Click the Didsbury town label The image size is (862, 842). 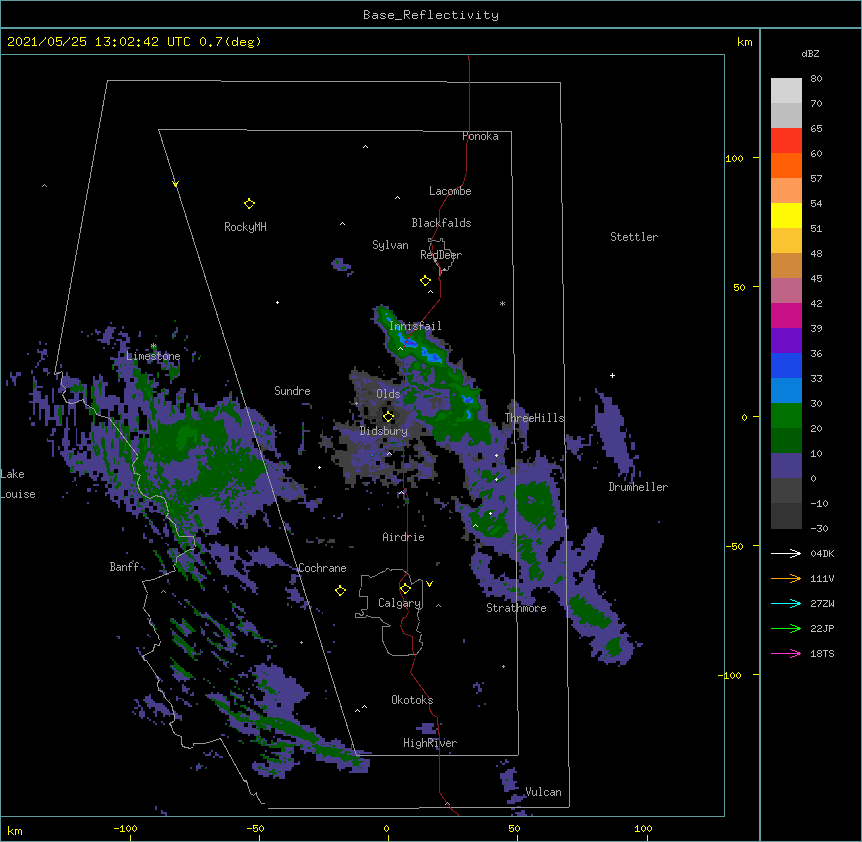point(384,431)
